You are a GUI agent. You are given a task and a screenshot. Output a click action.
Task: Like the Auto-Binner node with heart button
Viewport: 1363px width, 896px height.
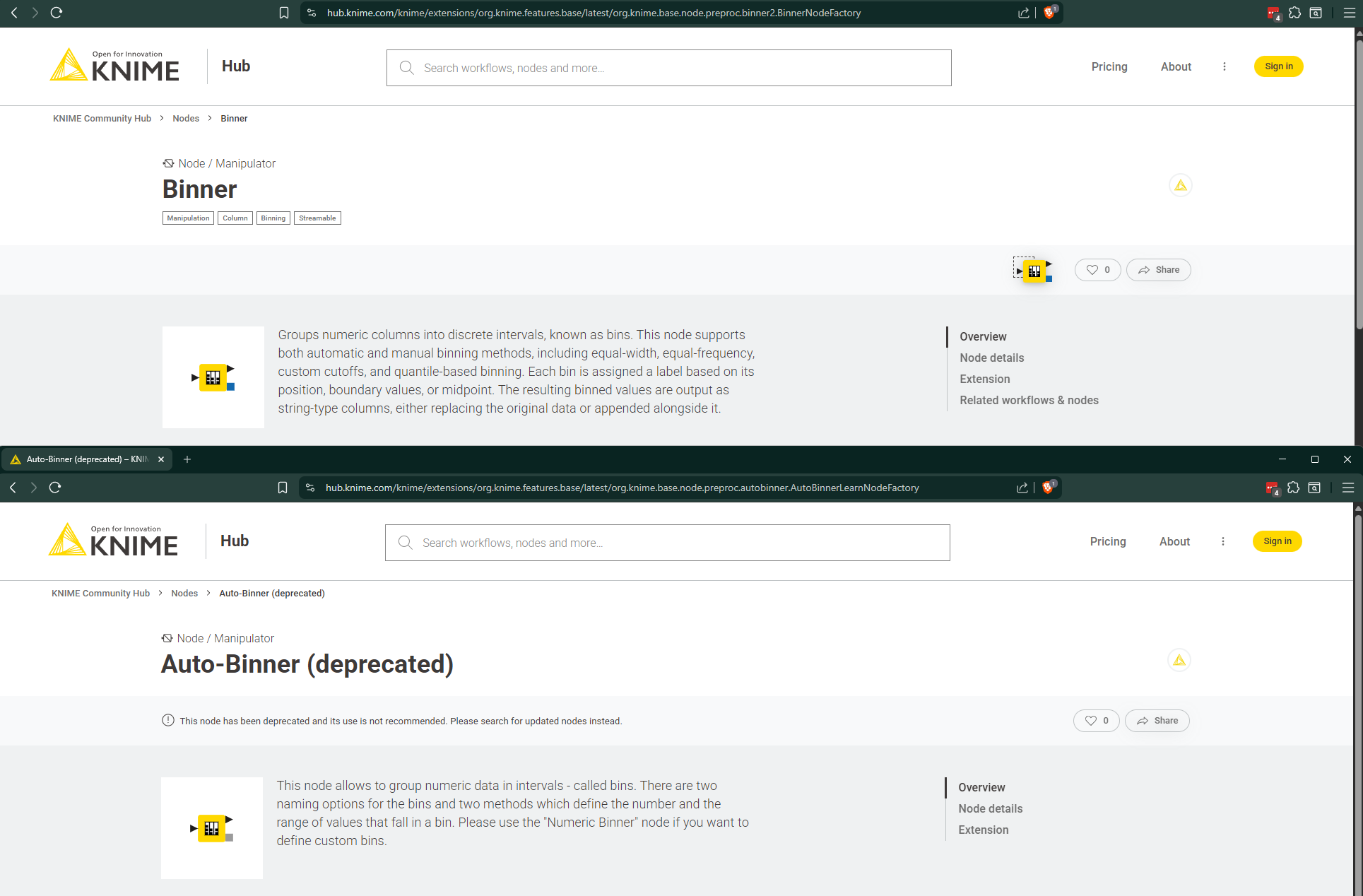tap(1096, 721)
